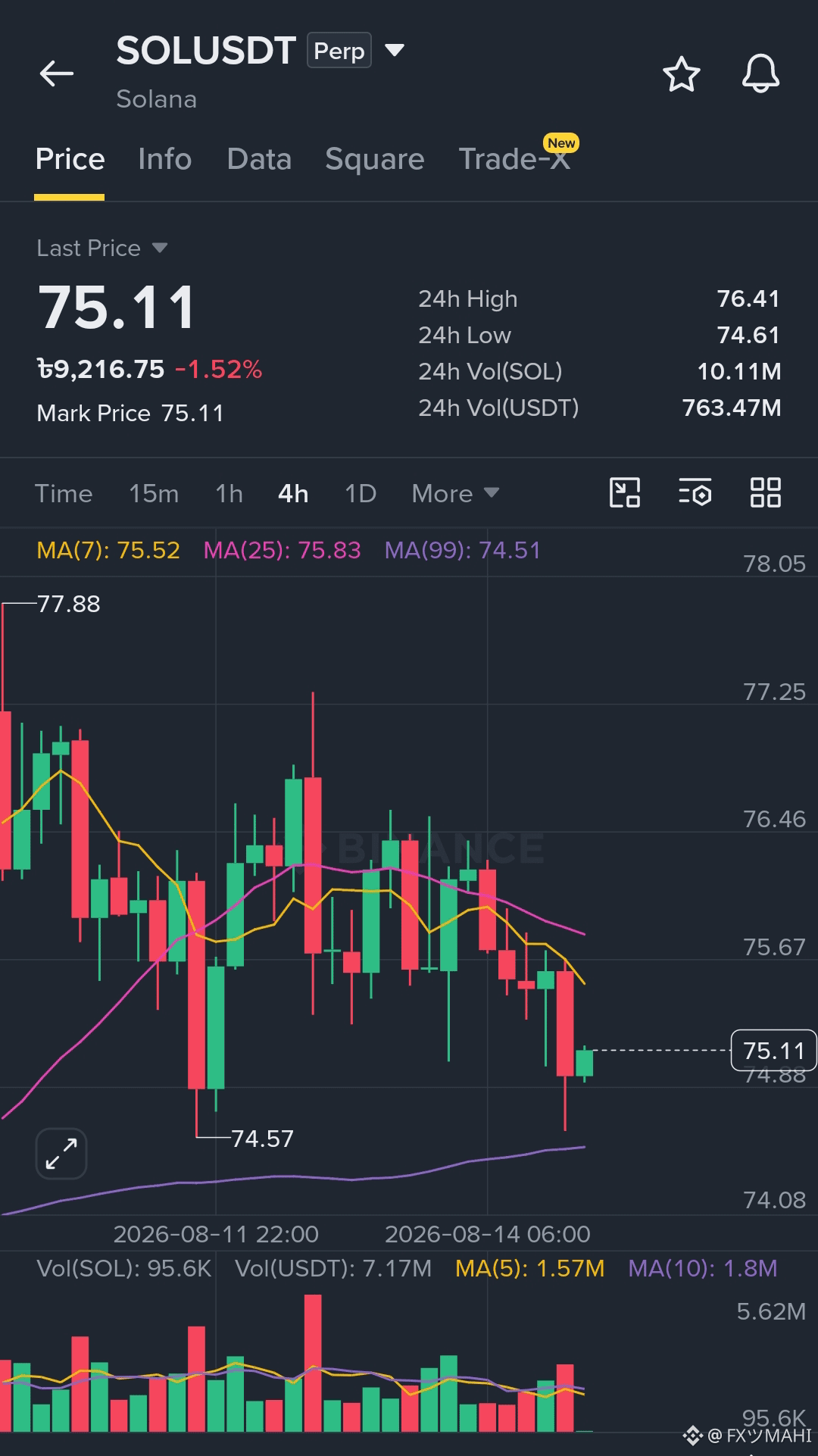Tap the Solana subtitle text
The image size is (818, 1456).
[157, 99]
